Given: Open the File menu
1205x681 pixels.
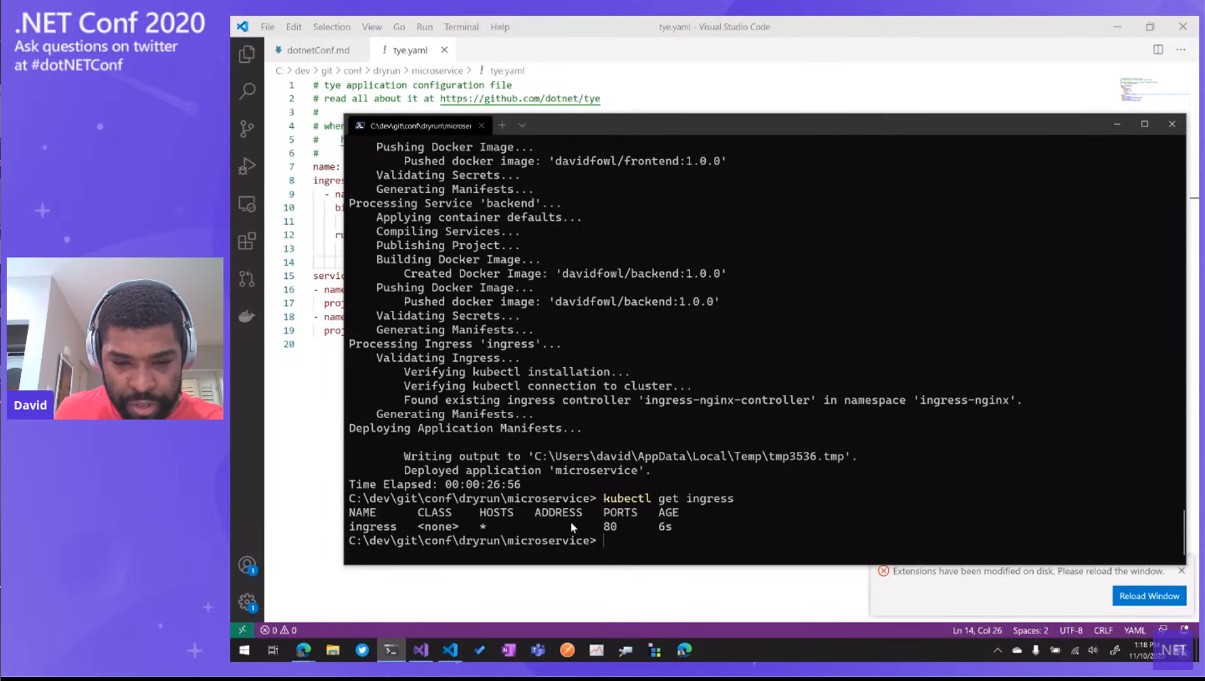Looking at the screenshot, I should coord(267,27).
